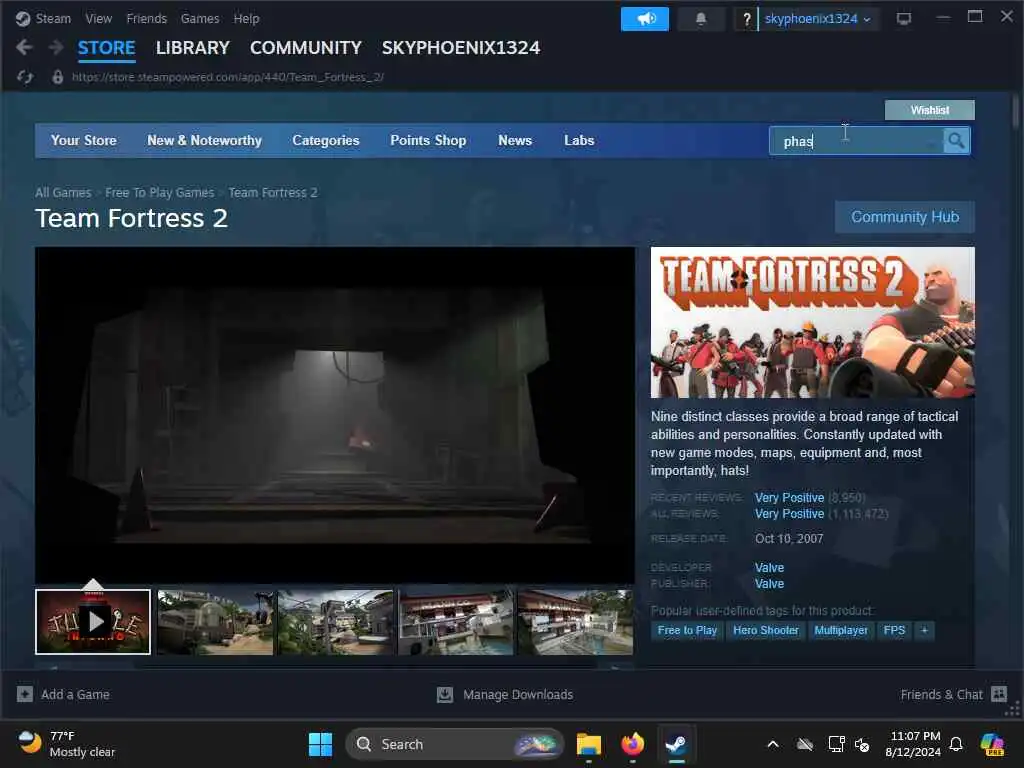Open the Friends & Chat icon
The image size is (1024, 768).
(999, 694)
